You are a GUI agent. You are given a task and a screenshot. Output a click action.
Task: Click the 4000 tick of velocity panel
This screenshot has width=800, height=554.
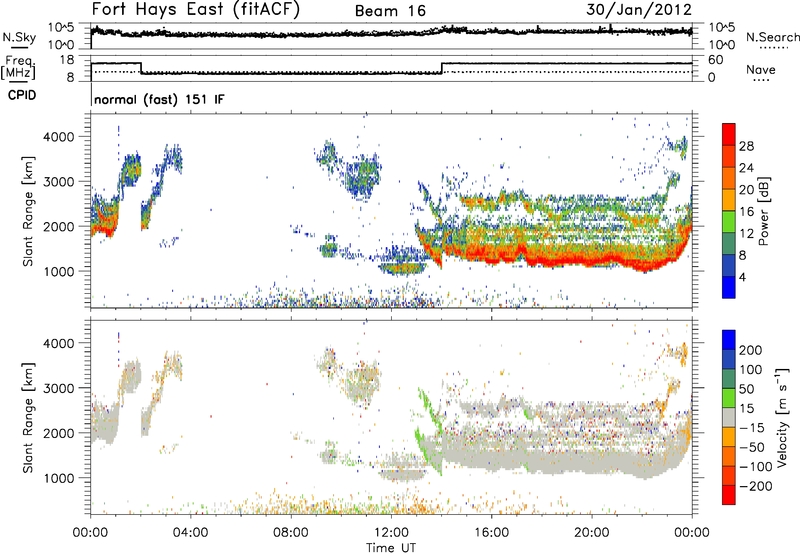tap(58, 343)
